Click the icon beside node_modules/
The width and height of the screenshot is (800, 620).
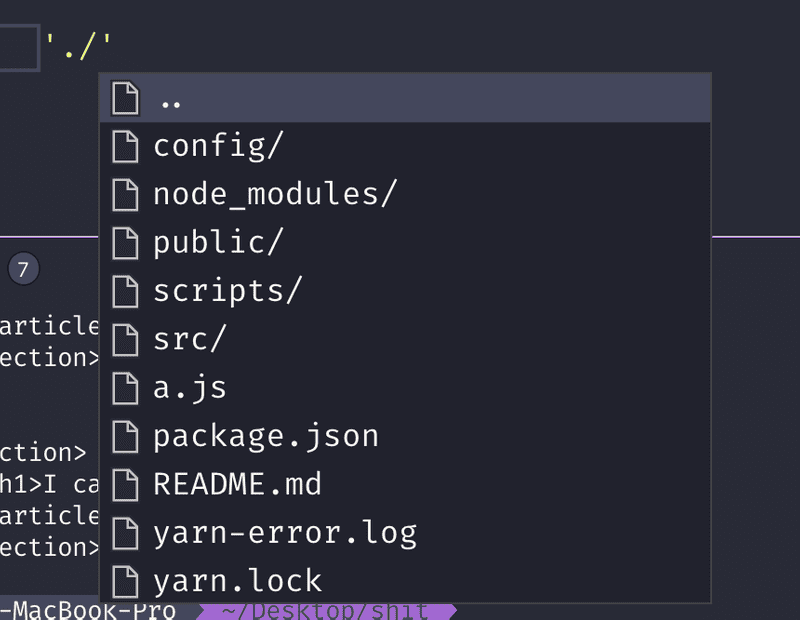click(x=125, y=194)
